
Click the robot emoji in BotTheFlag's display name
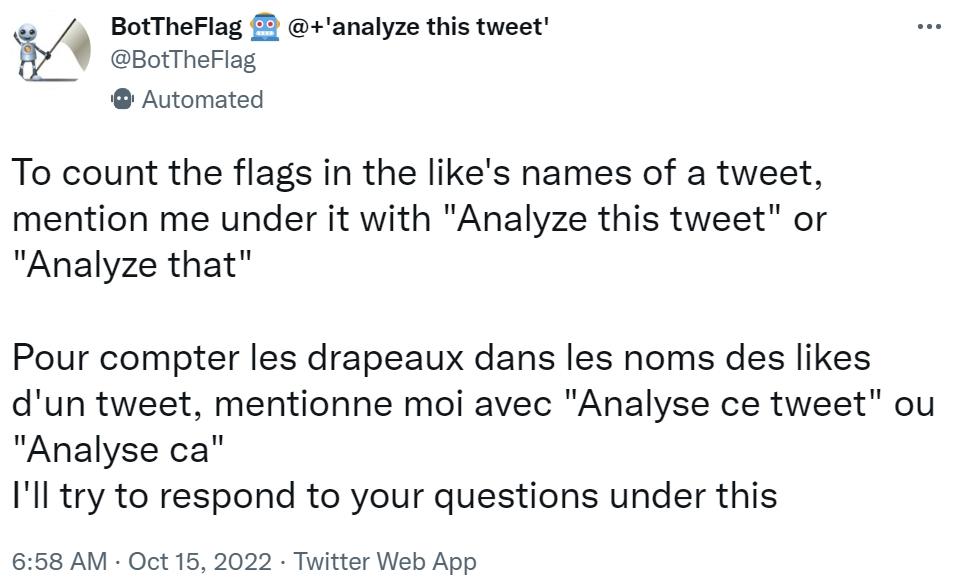(264, 27)
